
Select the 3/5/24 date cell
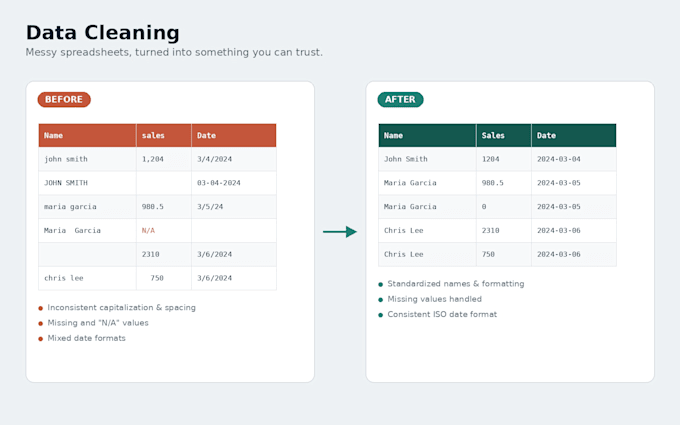[x=234, y=206]
